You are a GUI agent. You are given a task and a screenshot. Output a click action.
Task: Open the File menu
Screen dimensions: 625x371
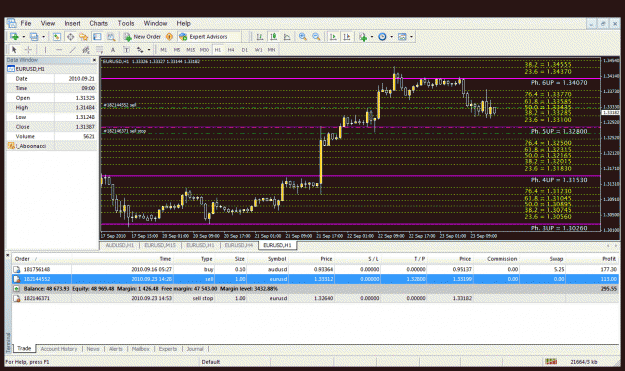[x=26, y=23]
